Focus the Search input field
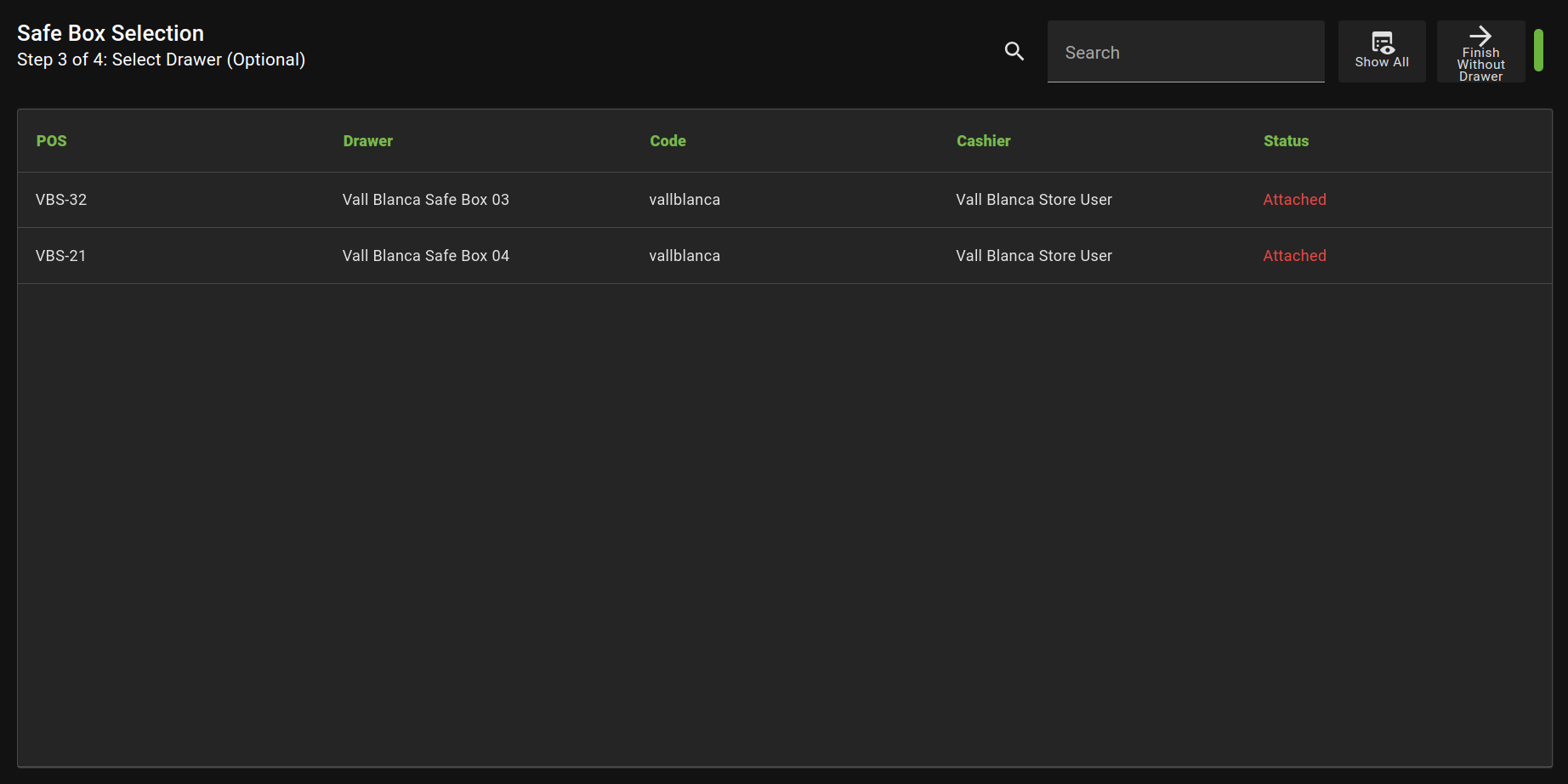Image resolution: width=1568 pixels, height=784 pixels. [1185, 53]
